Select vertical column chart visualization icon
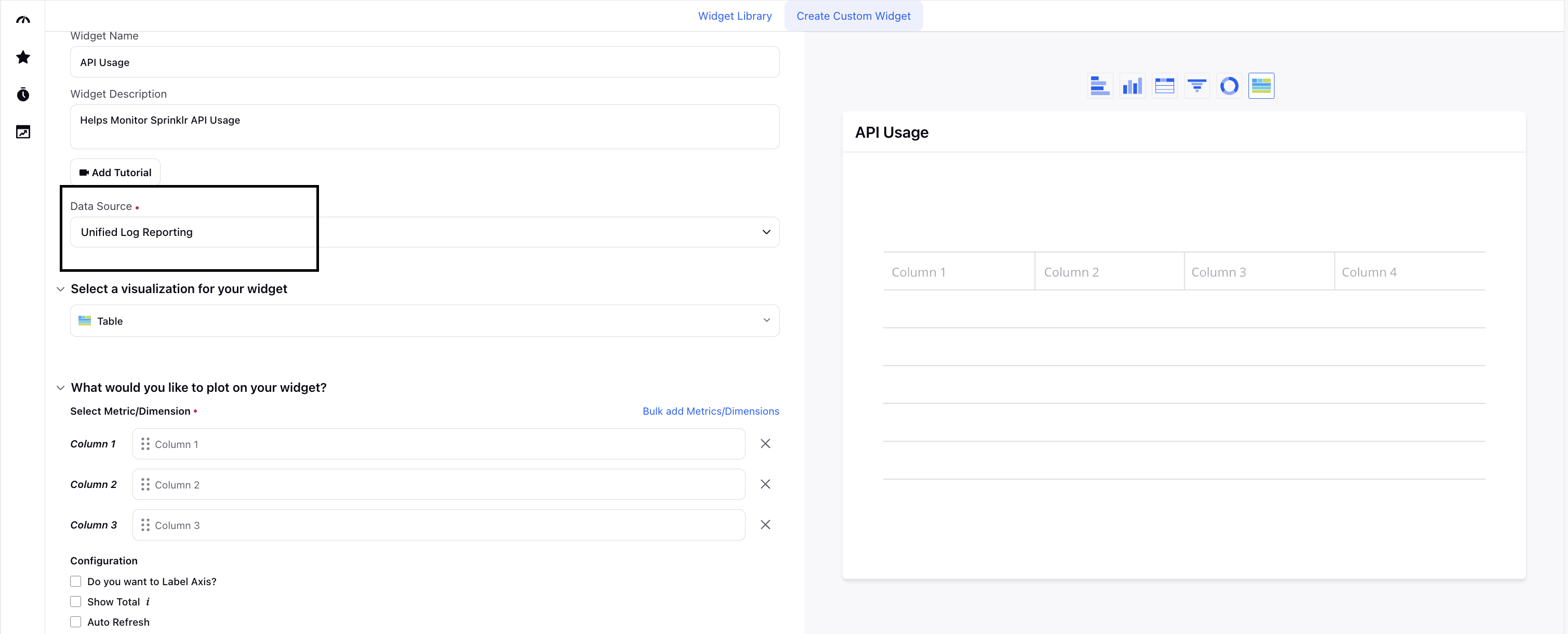This screenshot has width=1568, height=634. tap(1132, 86)
